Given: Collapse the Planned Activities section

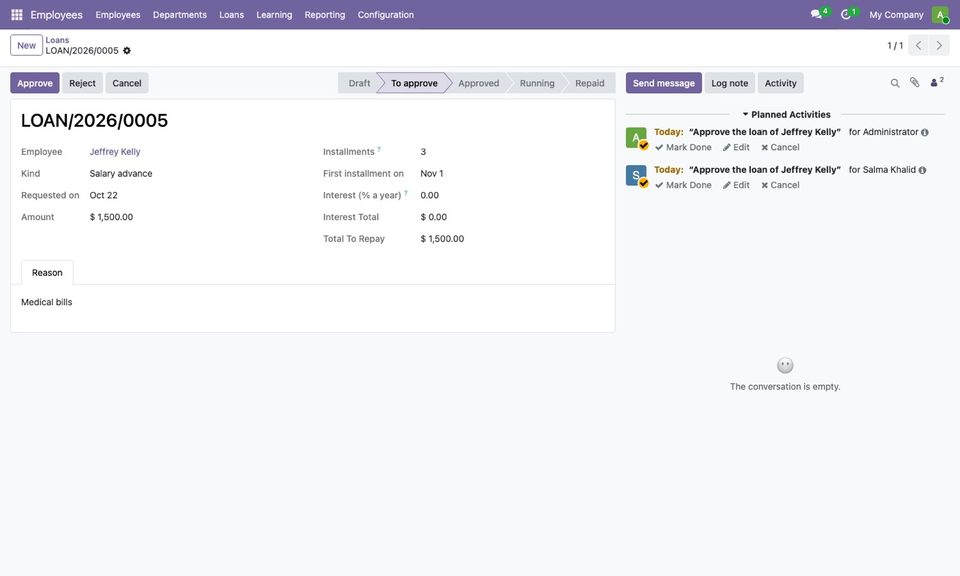Looking at the screenshot, I should pos(786,114).
